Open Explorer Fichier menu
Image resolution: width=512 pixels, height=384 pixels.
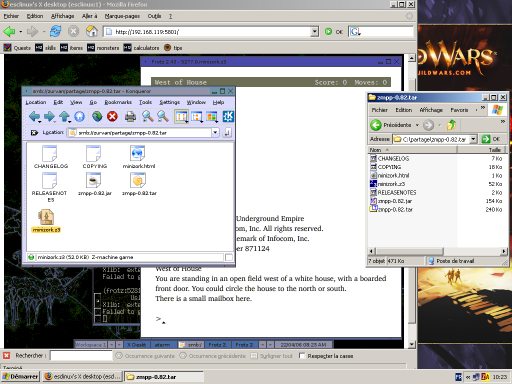tap(379, 110)
